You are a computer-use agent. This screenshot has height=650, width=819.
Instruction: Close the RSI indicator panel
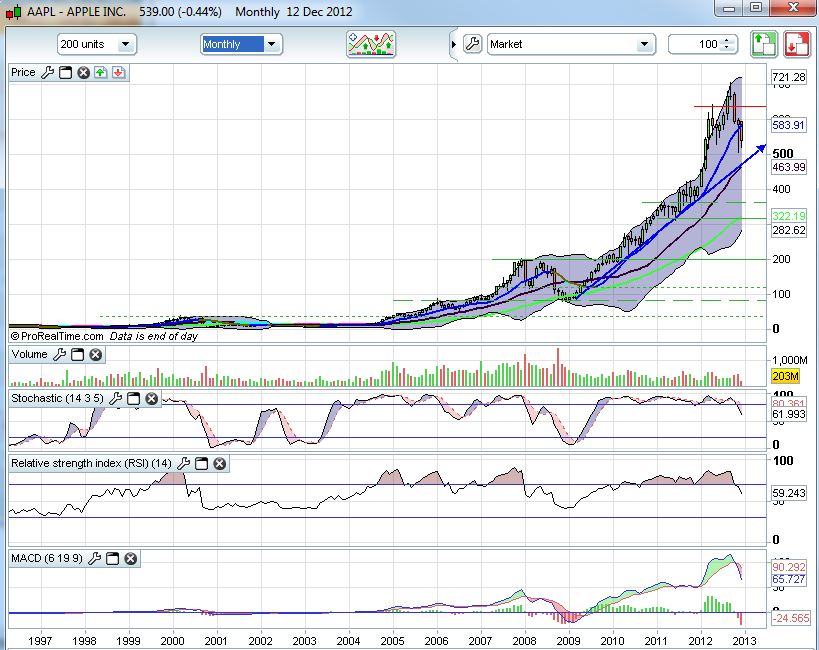220,463
